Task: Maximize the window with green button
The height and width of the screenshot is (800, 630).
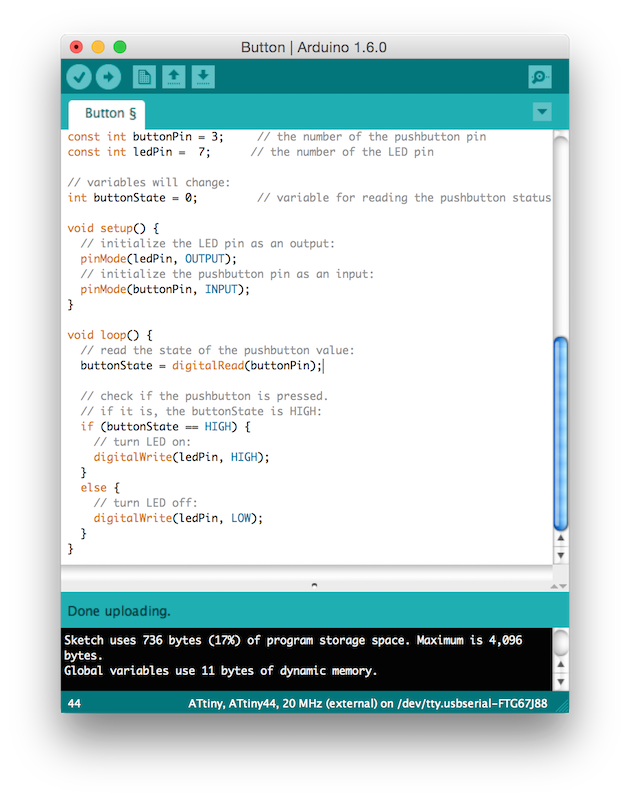Action: (x=120, y=47)
